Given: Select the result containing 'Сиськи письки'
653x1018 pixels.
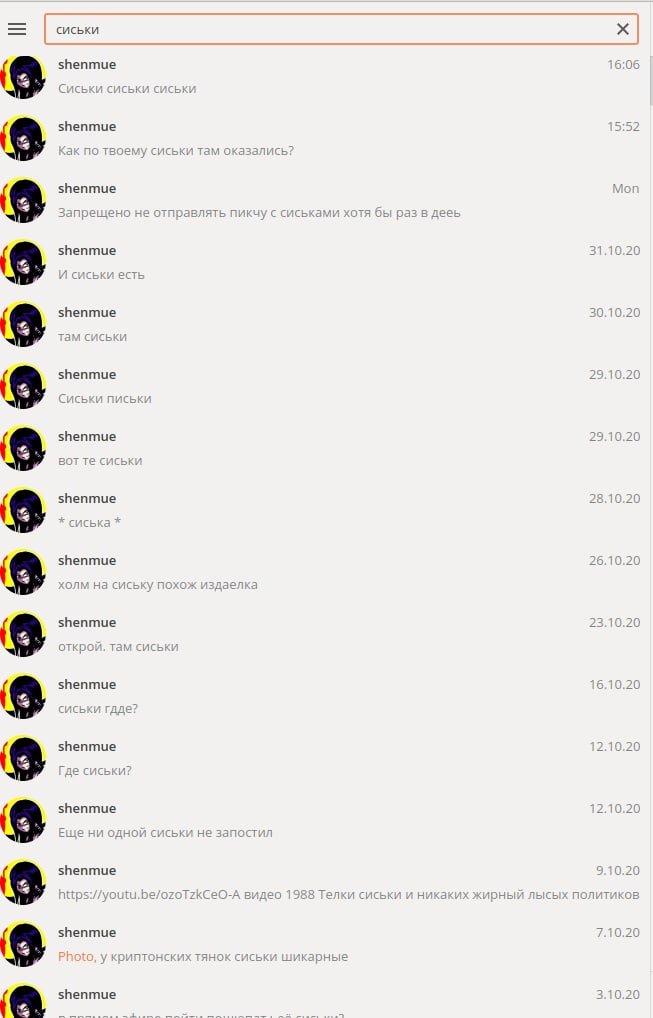Looking at the screenshot, I should pyautogui.click(x=326, y=386).
